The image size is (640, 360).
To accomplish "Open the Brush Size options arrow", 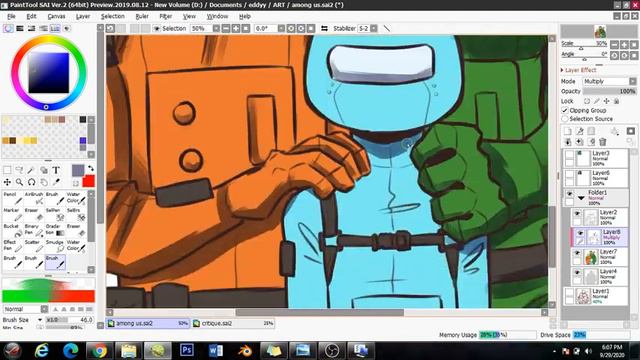I will [x=40, y=320].
